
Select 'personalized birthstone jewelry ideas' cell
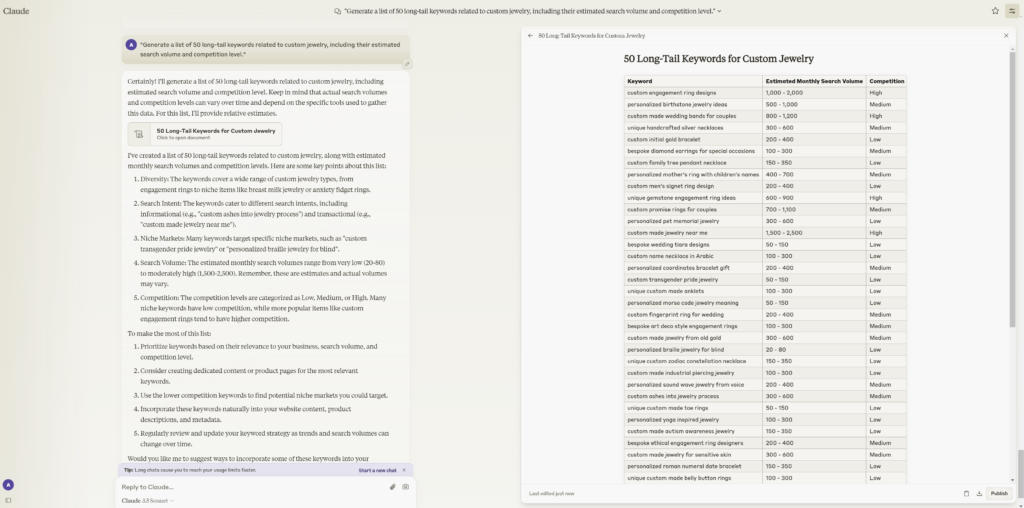point(693,104)
